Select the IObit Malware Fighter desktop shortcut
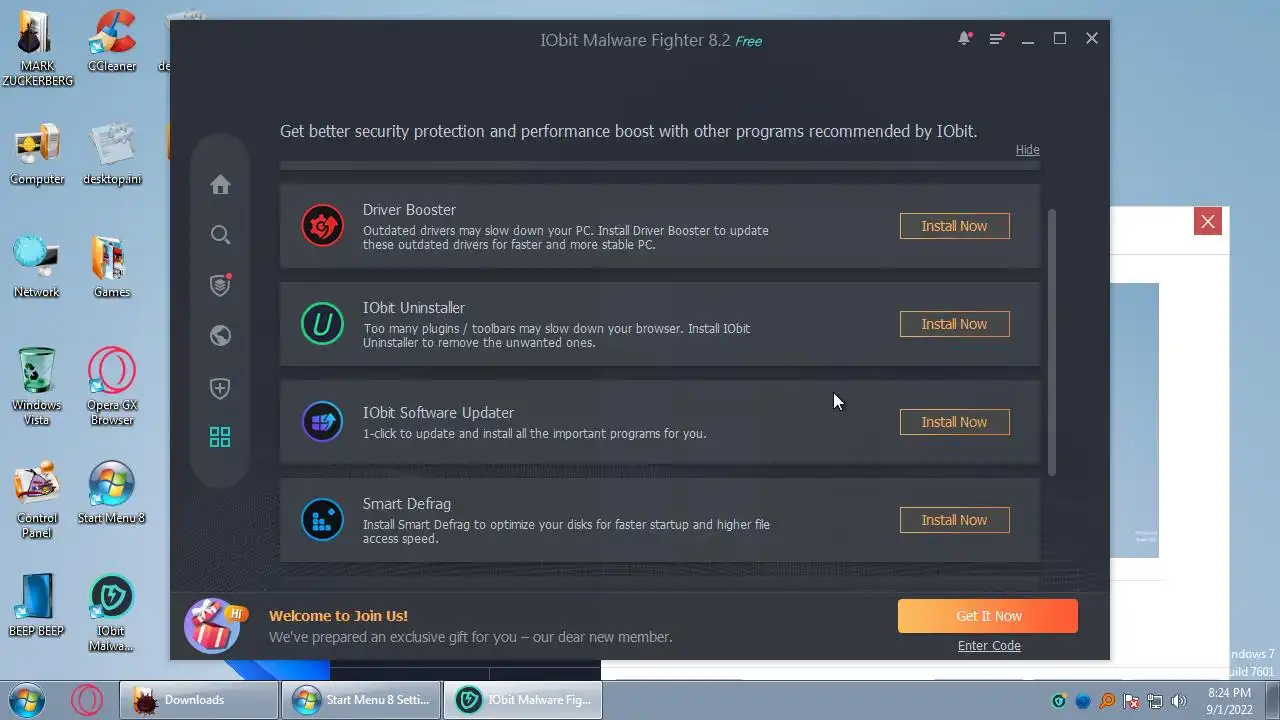 pyautogui.click(x=112, y=613)
